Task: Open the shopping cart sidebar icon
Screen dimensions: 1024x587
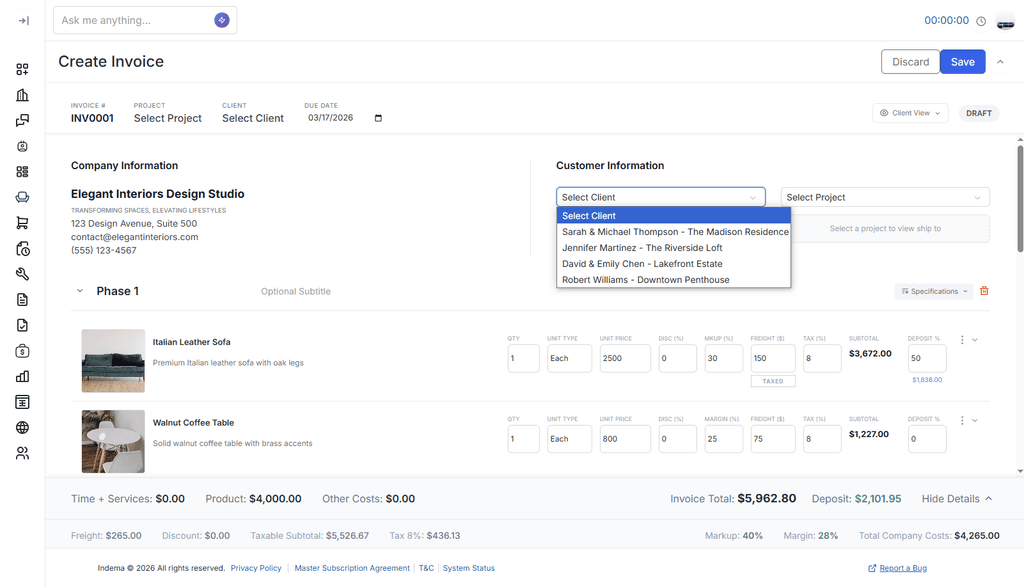Action: pos(23,222)
